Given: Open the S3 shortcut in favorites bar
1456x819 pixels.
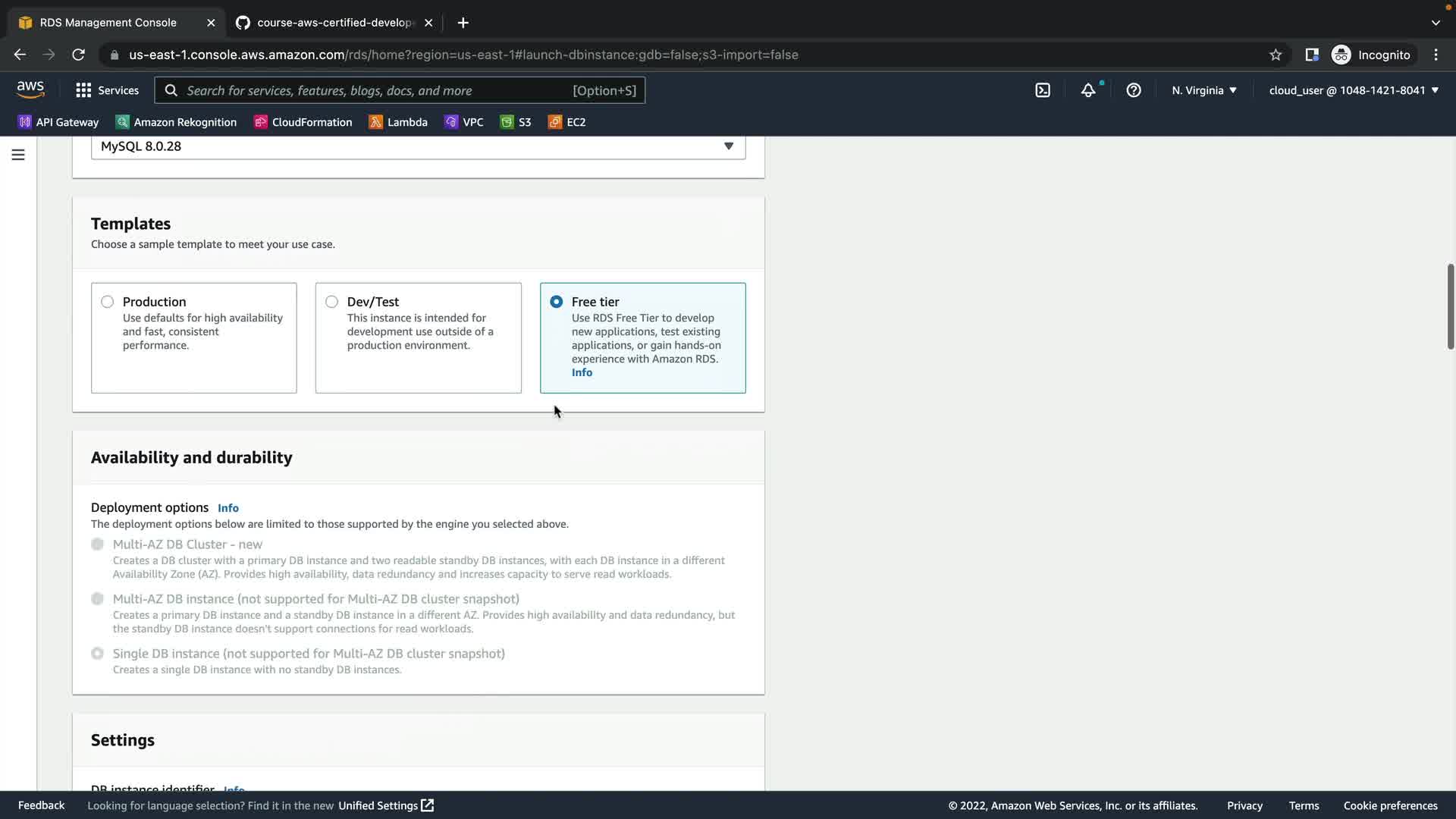Looking at the screenshot, I should point(516,122).
